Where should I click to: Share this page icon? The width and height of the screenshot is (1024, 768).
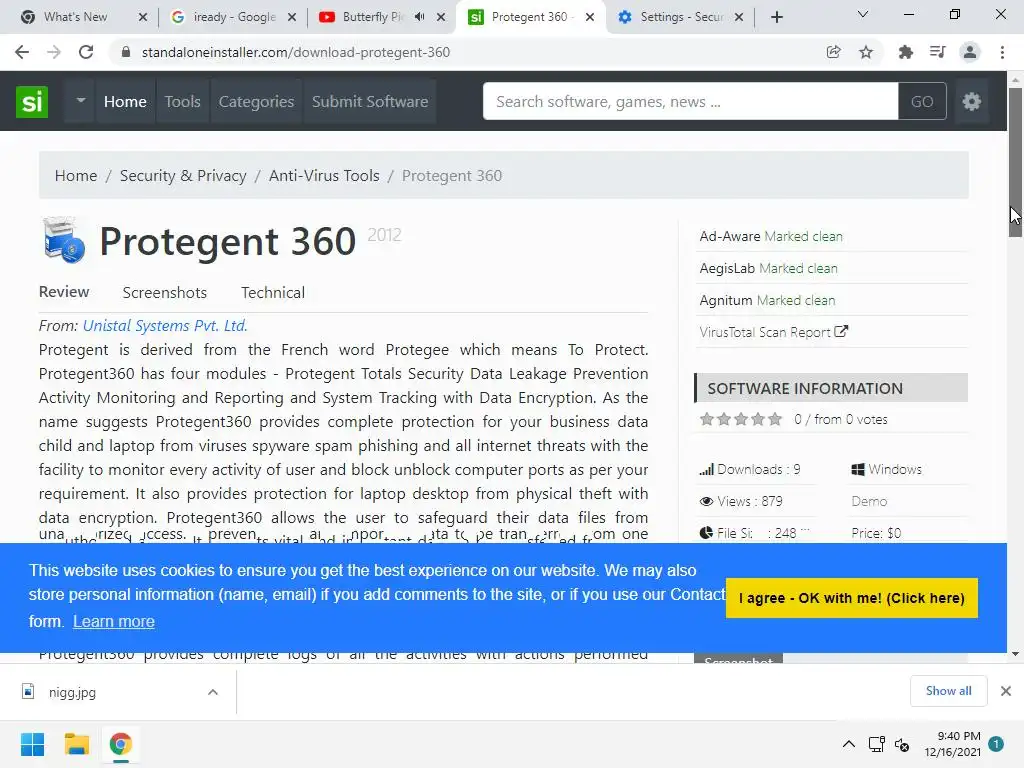tap(833, 52)
